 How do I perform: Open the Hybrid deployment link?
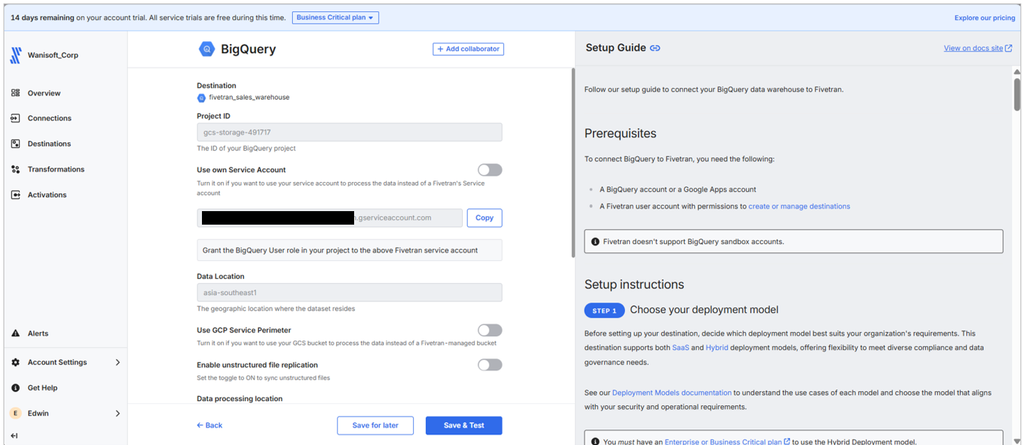click(716, 348)
